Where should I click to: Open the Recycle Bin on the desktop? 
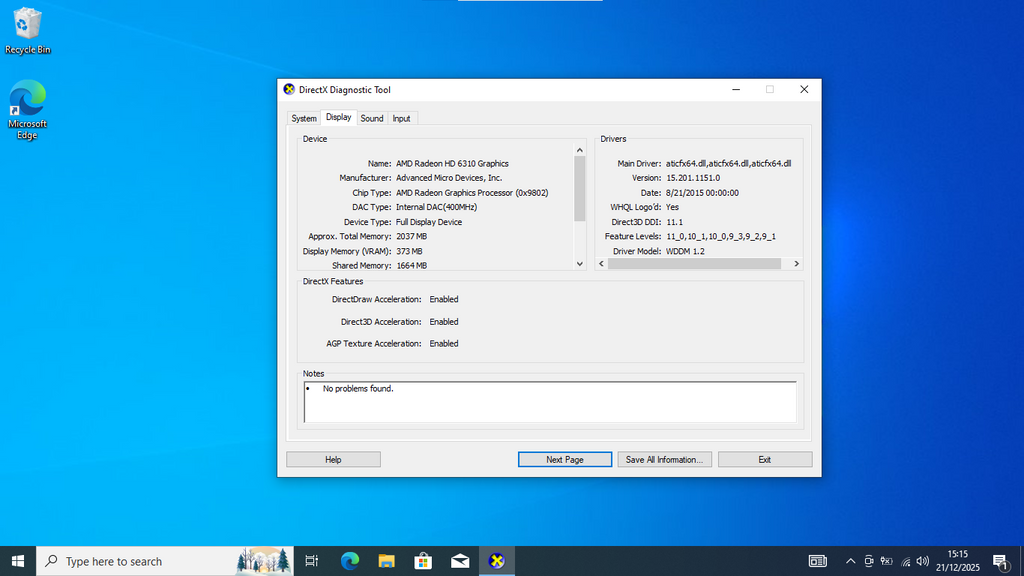pos(27,25)
